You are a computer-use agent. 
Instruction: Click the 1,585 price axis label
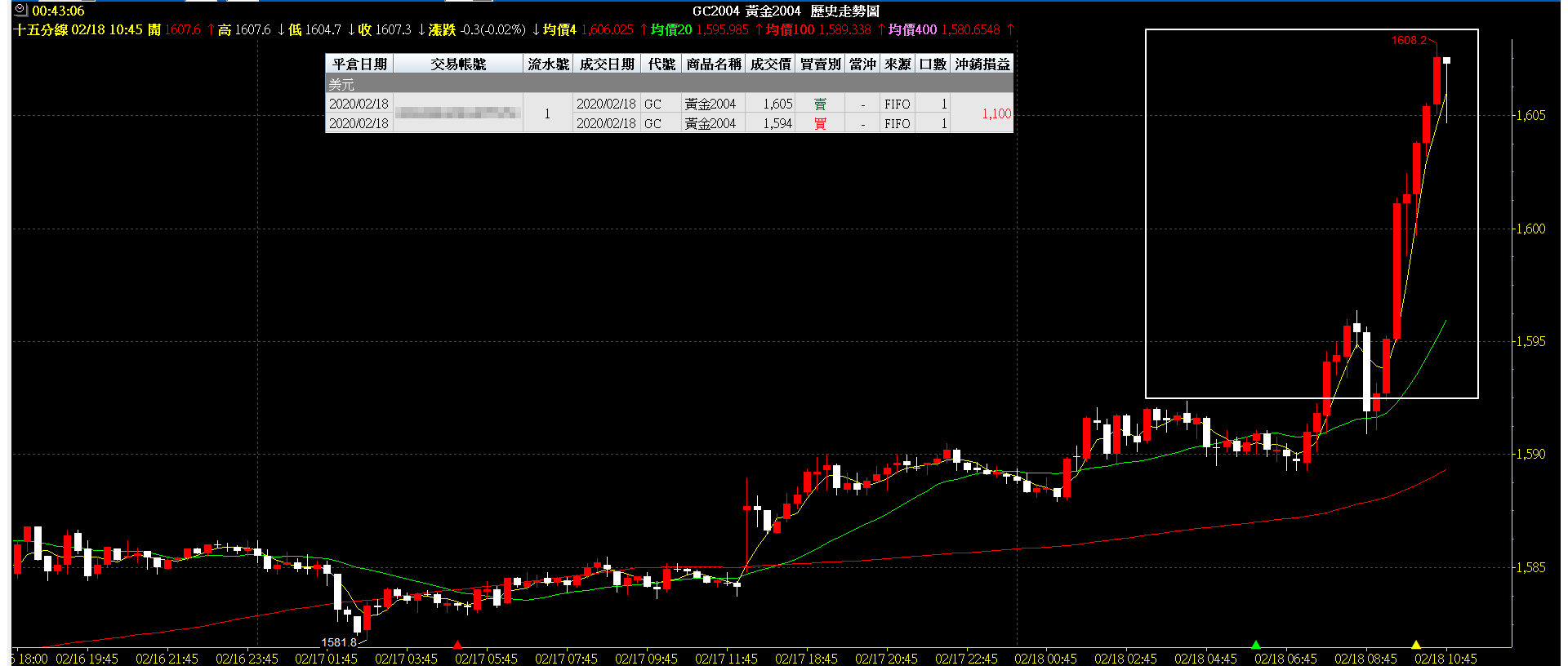pyautogui.click(x=1530, y=567)
